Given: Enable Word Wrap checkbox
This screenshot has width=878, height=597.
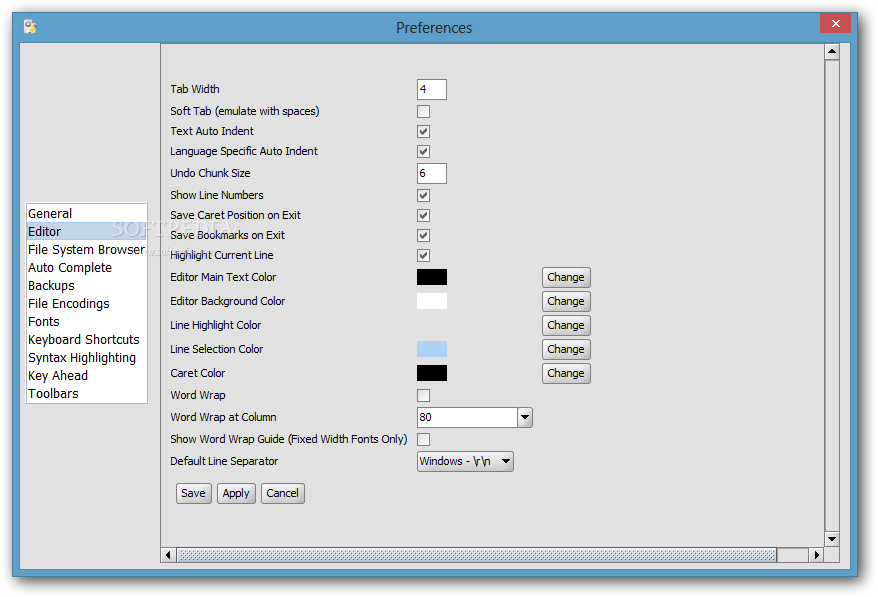Looking at the screenshot, I should (x=423, y=396).
